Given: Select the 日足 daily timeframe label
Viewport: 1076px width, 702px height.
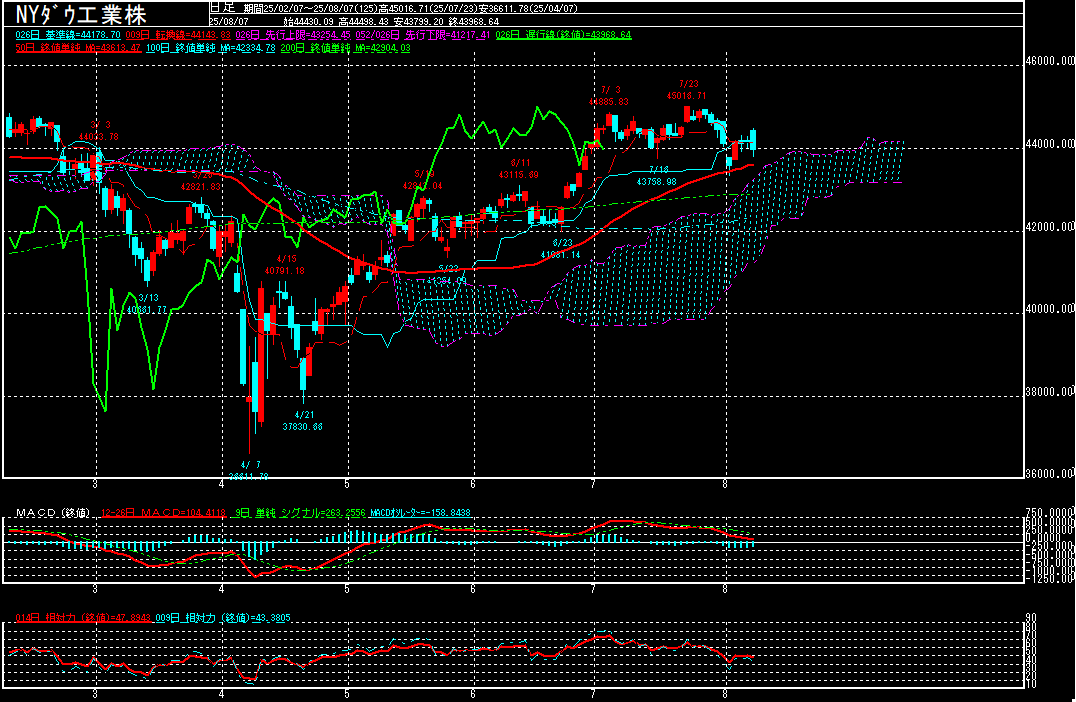Looking at the screenshot, I should pyautogui.click(x=222, y=8).
